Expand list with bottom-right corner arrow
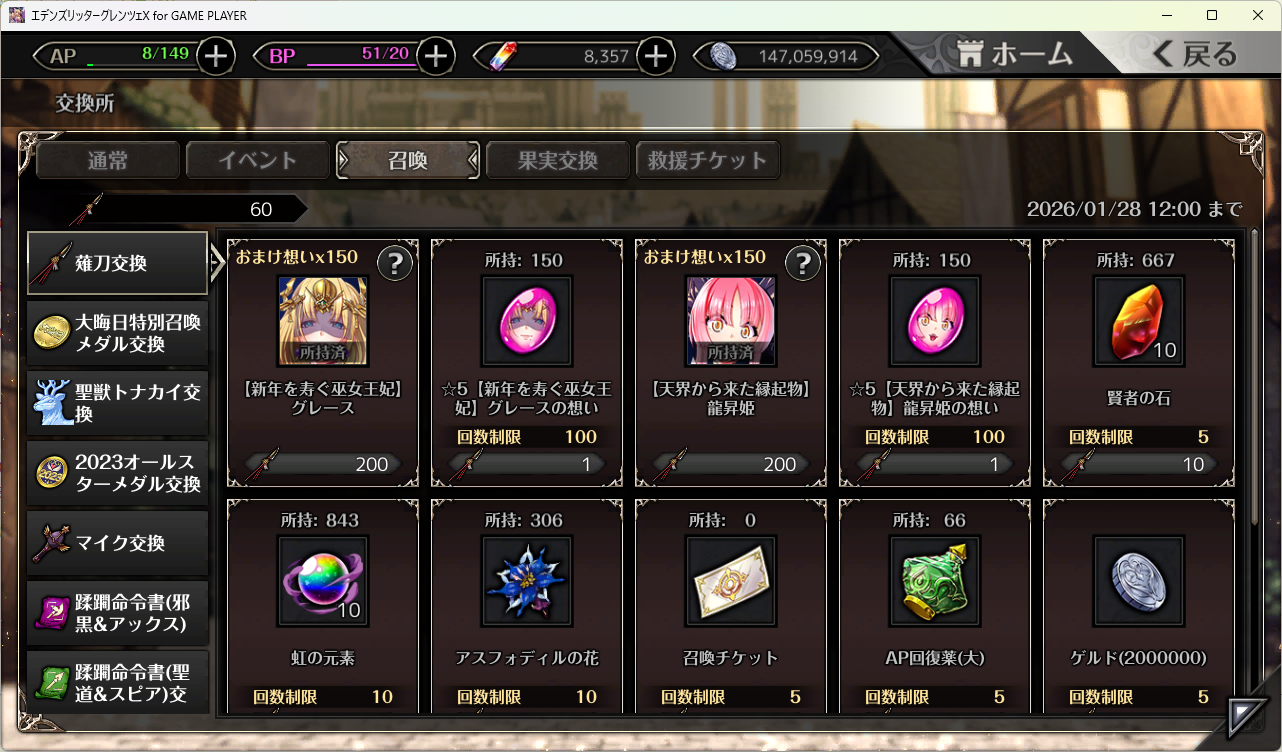 (x=1246, y=716)
